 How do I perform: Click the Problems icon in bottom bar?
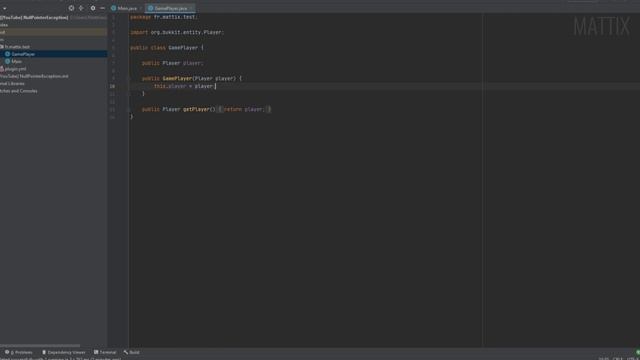7,352
